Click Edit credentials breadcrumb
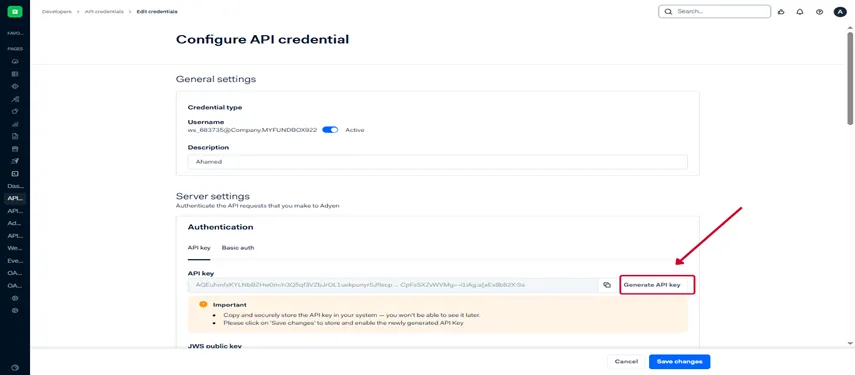This screenshot has width=855, height=375. pyautogui.click(x=156, y=11)
